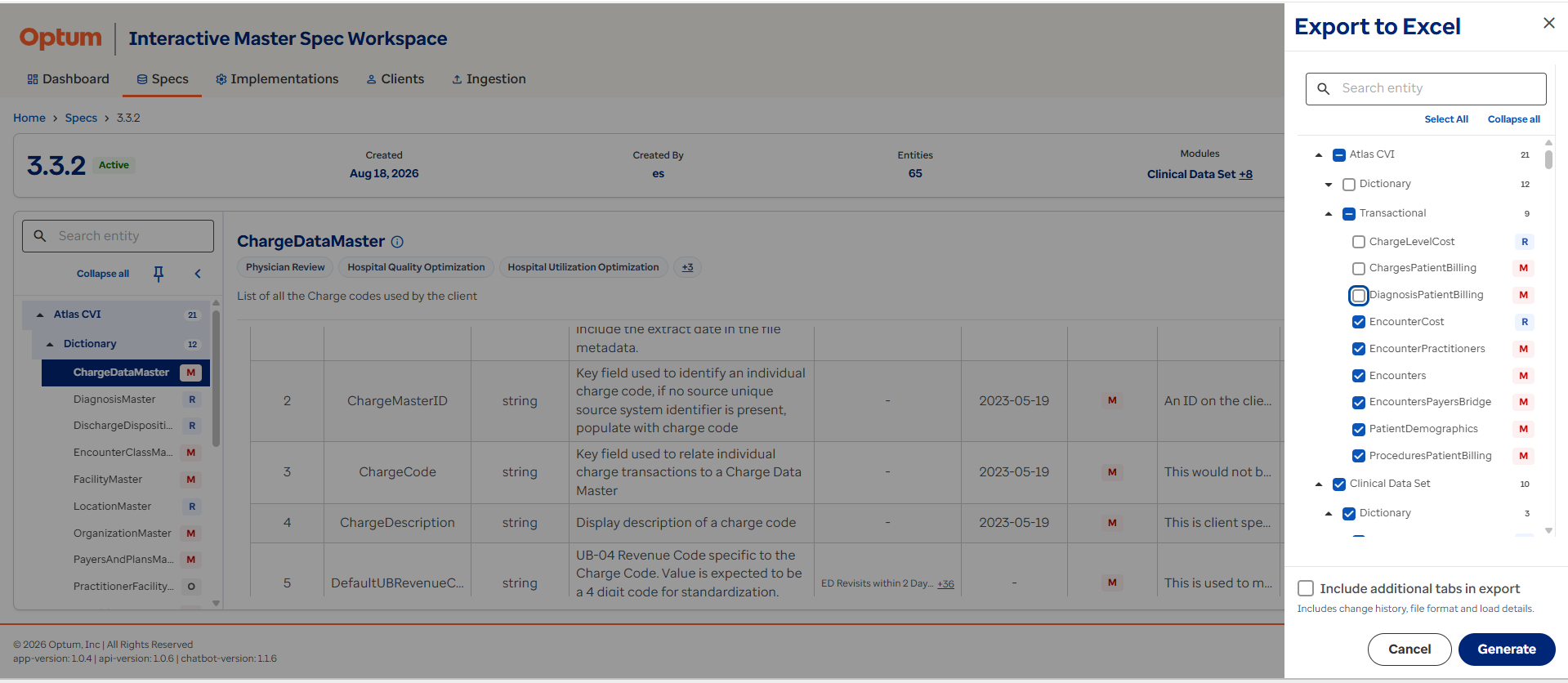This screenshot has height=683, width=1568.
Task: Click Collapse all in export panel
Action: 1513,119
